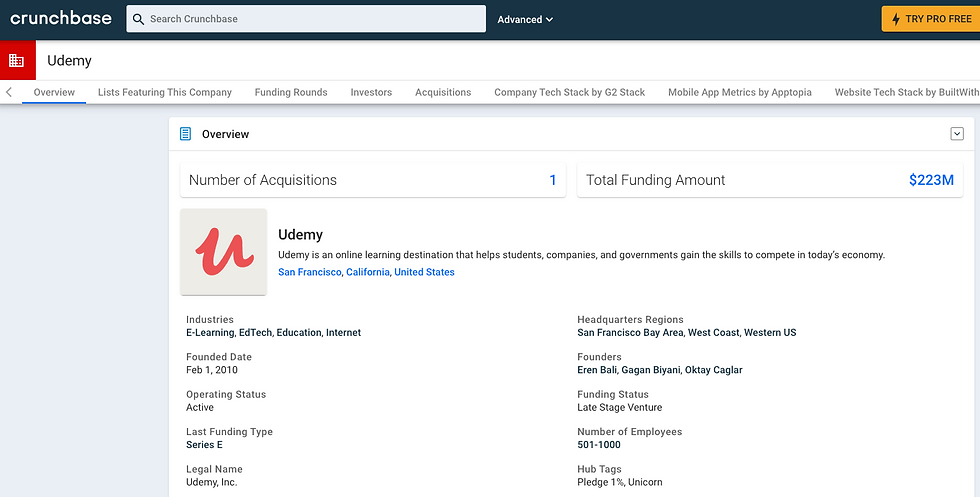980x497 pixels.
Task: Open the San Francisco location link
Action: [x=310, y=272]
